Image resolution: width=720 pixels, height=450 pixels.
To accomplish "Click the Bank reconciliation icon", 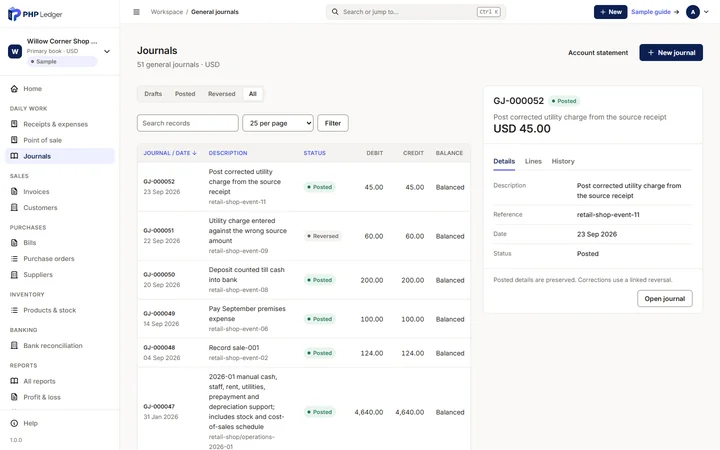I will point(14,345).
